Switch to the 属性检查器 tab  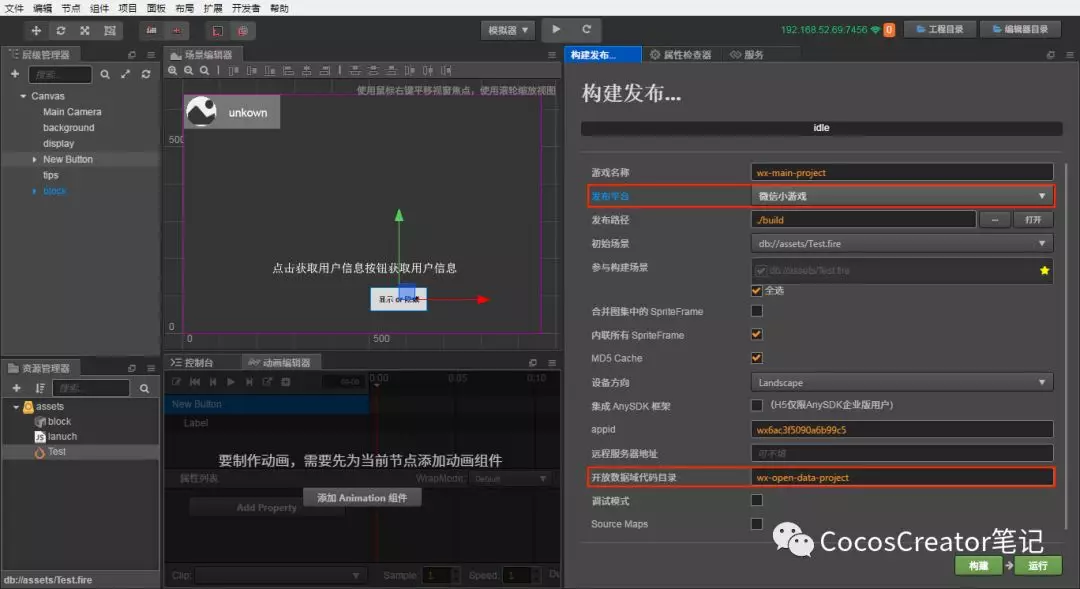pos(681,54)
